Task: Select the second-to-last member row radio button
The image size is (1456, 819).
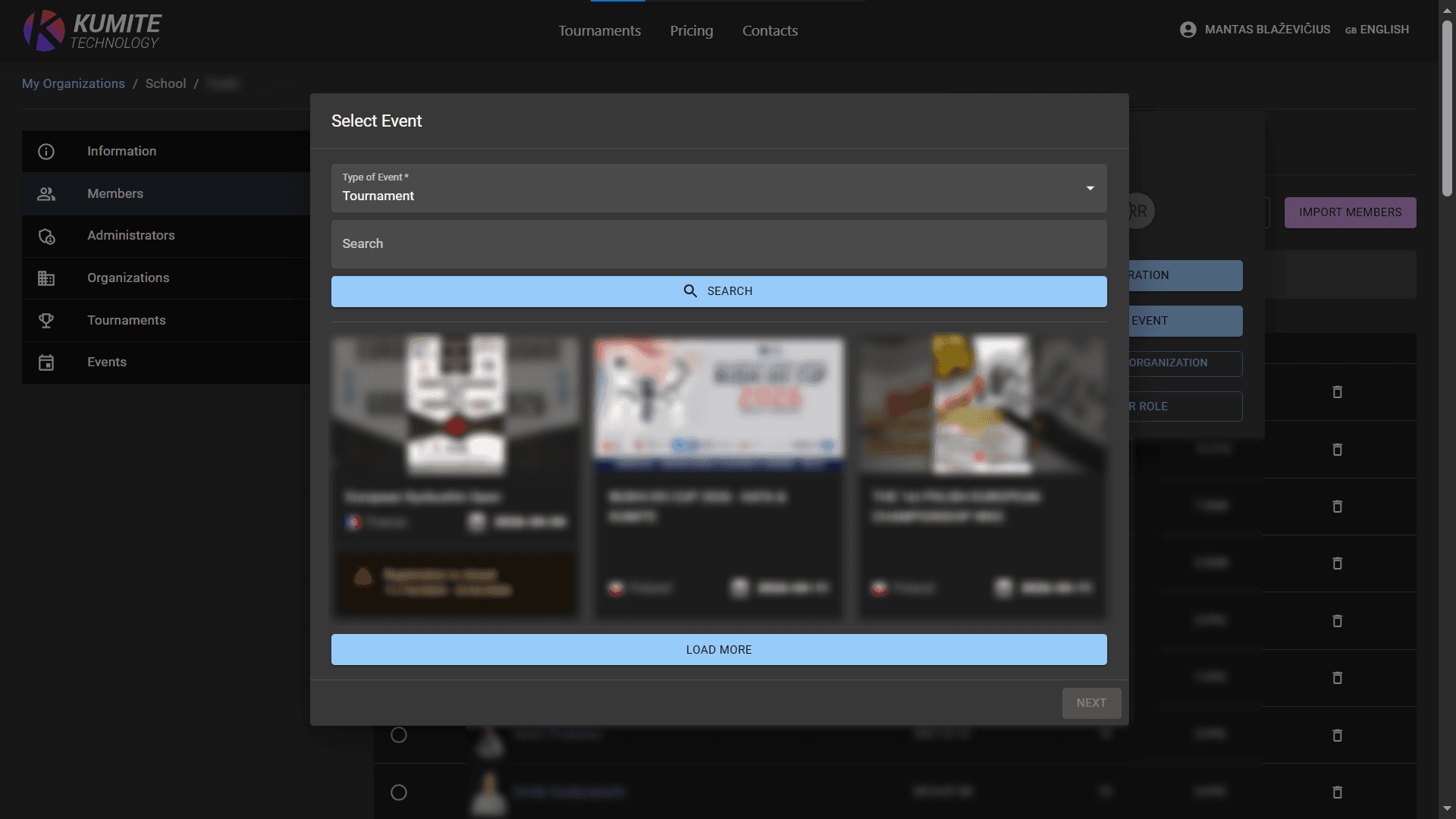Action: [x=399, y=735]
